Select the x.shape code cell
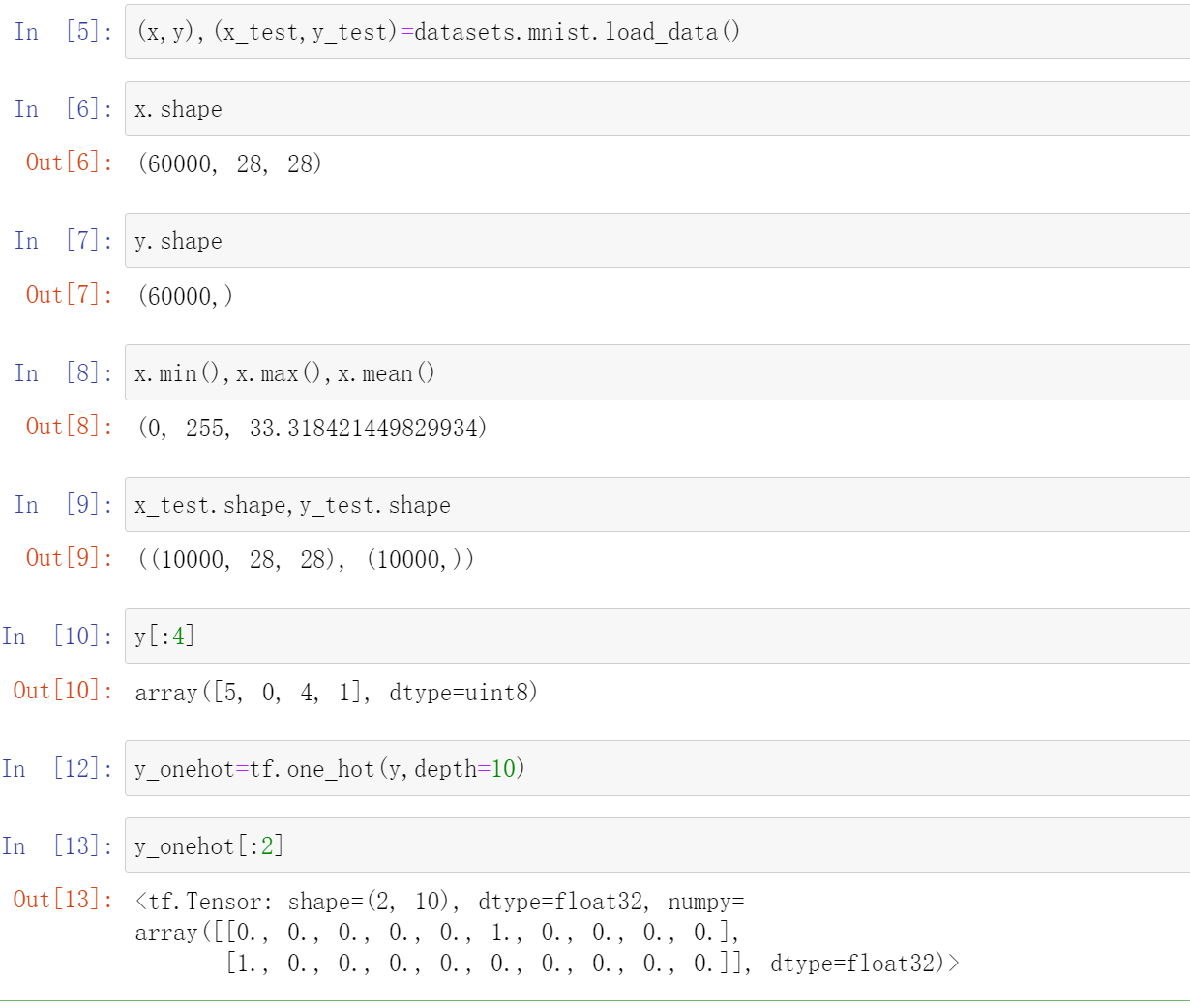Viewport: 1190px width, 1008px height. [x=658, y=109]
